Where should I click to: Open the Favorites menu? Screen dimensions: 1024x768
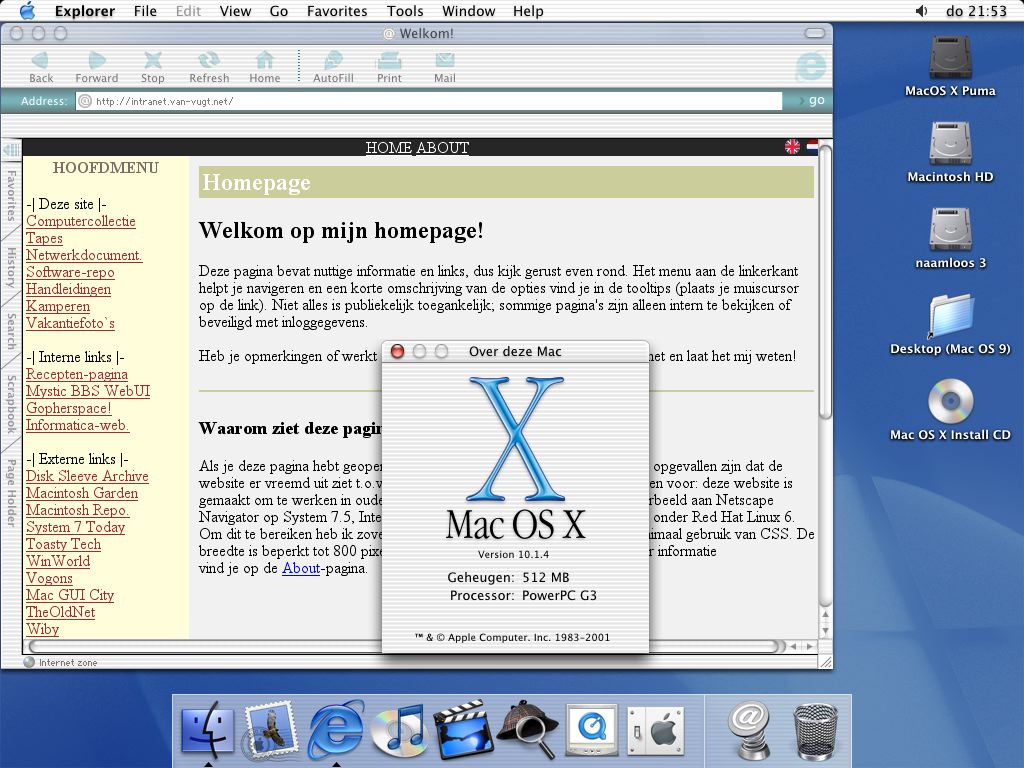[336, 11]
